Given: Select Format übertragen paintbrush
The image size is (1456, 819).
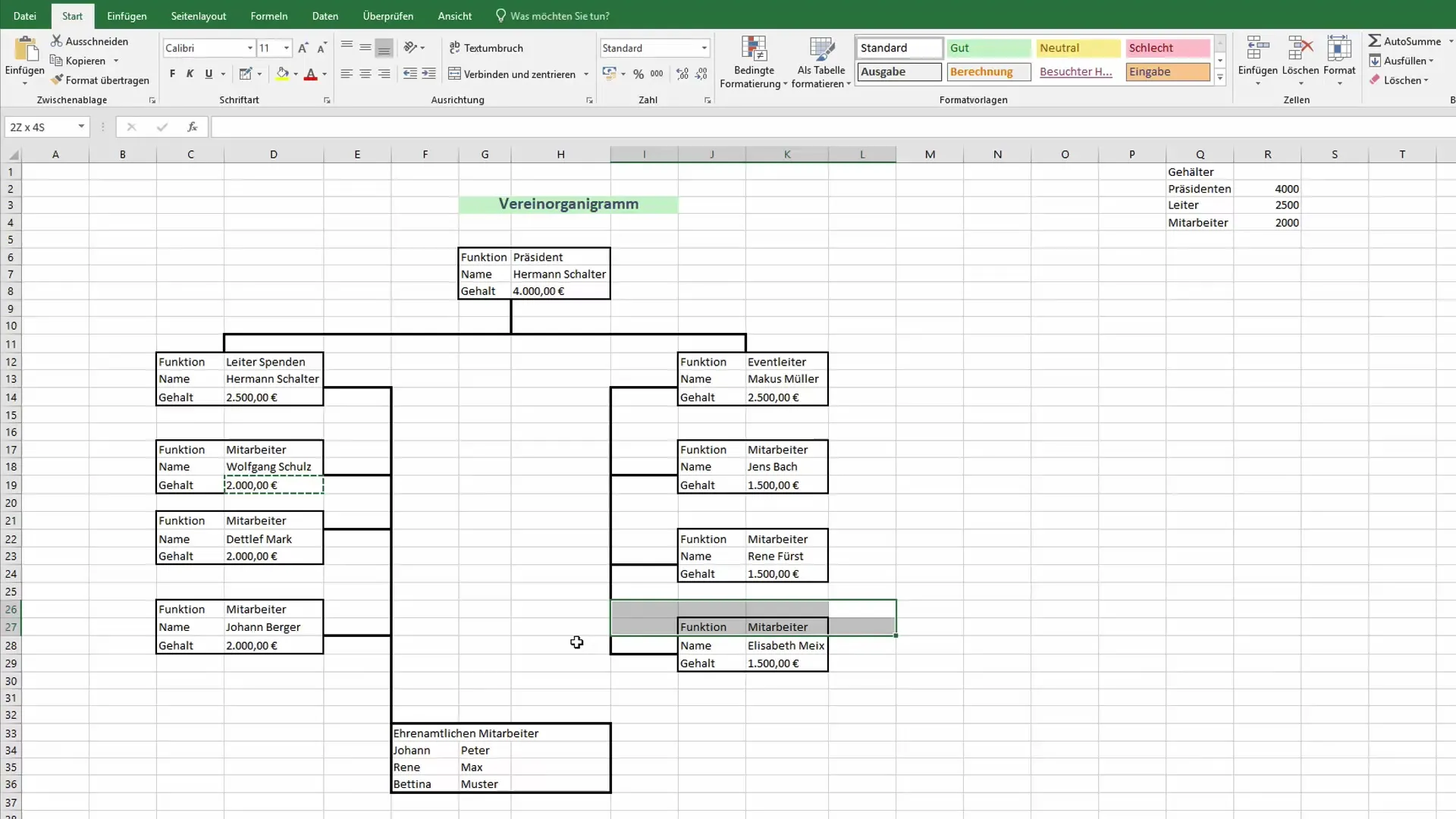Looking at the screenshot, I should point(57,80).
